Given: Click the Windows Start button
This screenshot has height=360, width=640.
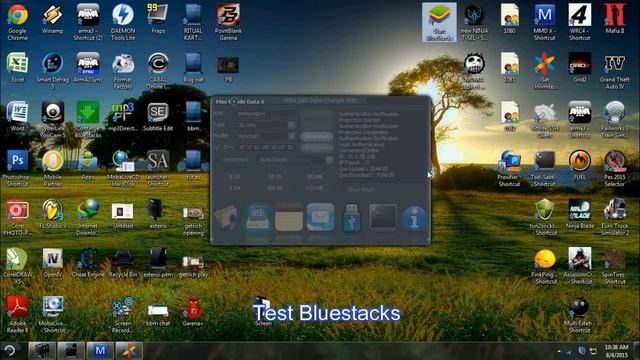Looking at the screenshot, I should [x=10, y=351].
